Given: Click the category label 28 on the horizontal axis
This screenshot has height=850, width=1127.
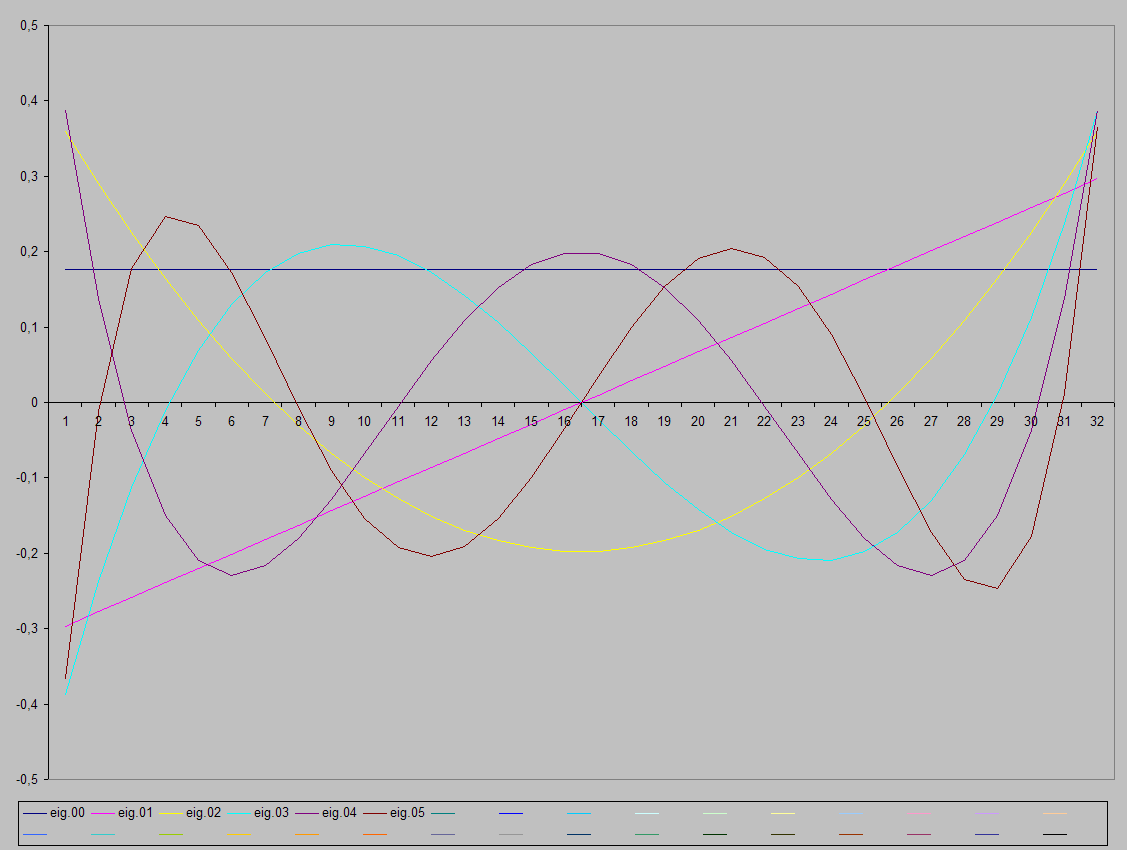Looking at the screenshot, I should point(964,422).
